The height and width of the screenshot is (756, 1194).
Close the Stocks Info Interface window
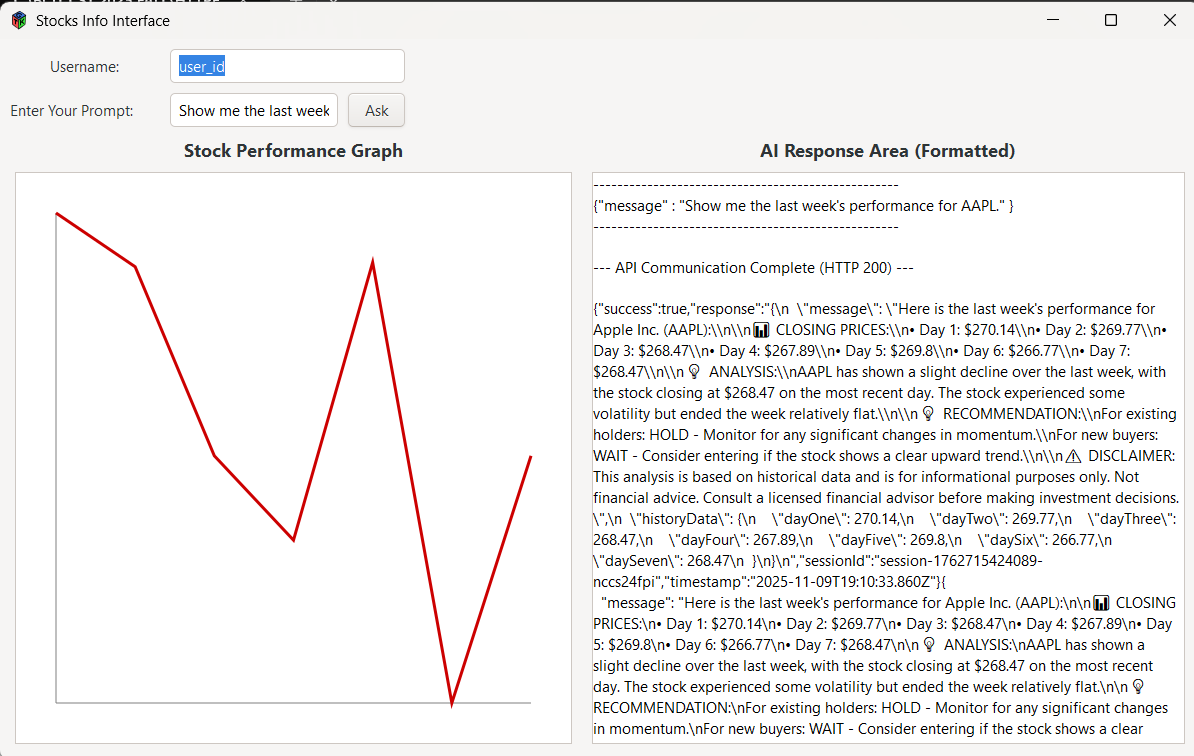click(1170, 20)
